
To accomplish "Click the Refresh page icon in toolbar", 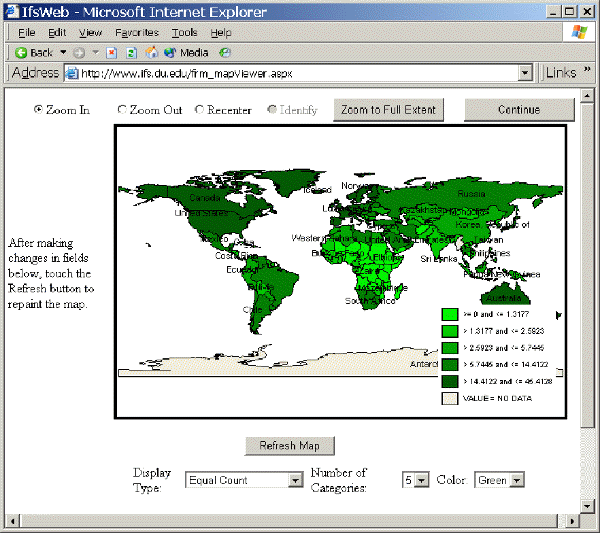I will [131, 52].
